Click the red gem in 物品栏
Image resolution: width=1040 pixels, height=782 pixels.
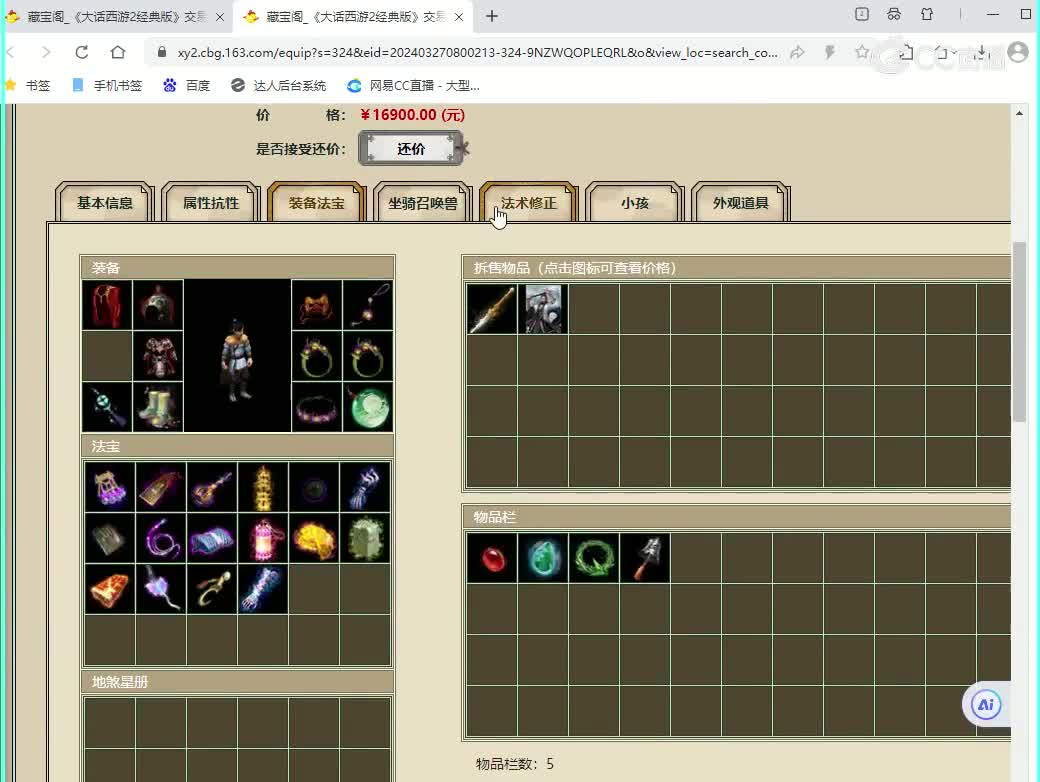491,558
